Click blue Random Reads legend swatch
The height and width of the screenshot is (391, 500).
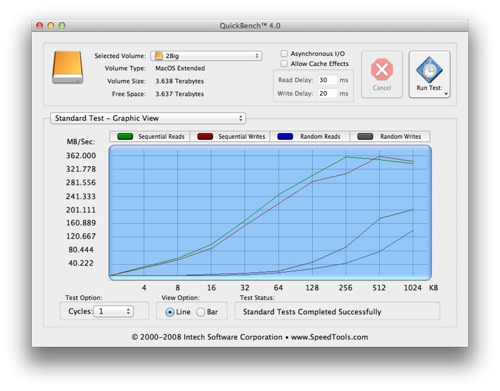pos(285,136)
